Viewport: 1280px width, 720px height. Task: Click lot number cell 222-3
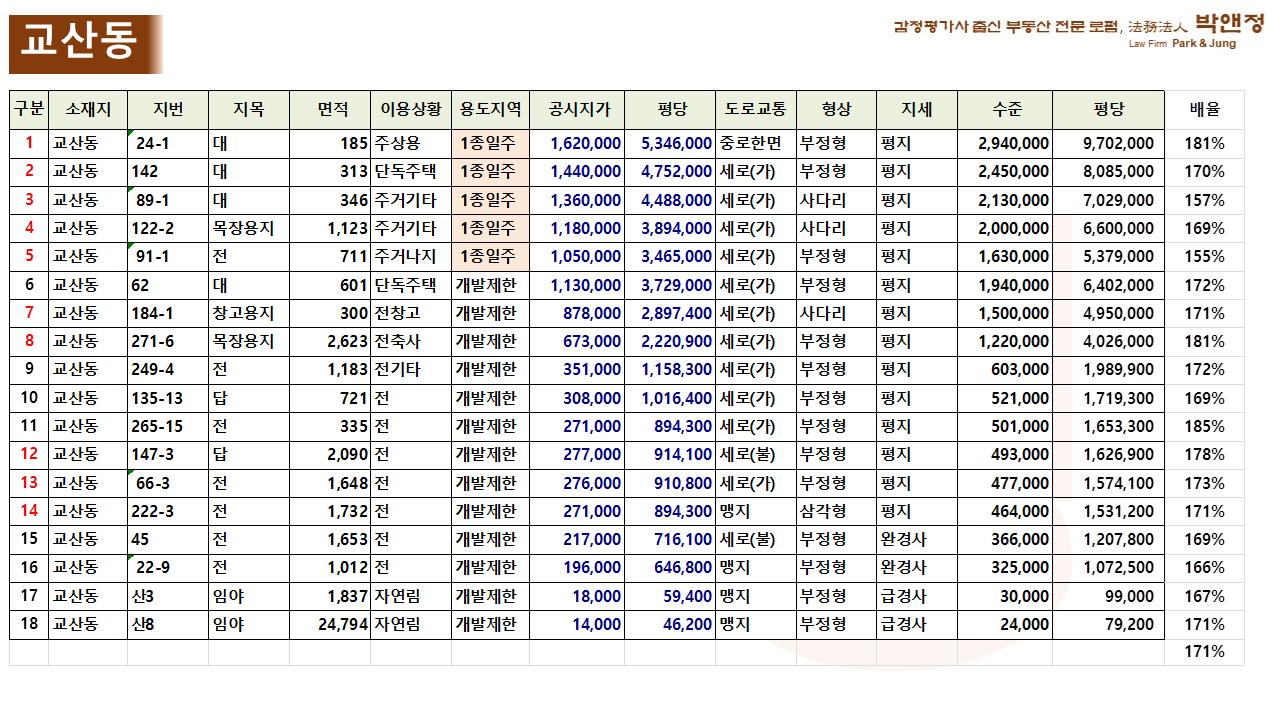pos(168,511)
